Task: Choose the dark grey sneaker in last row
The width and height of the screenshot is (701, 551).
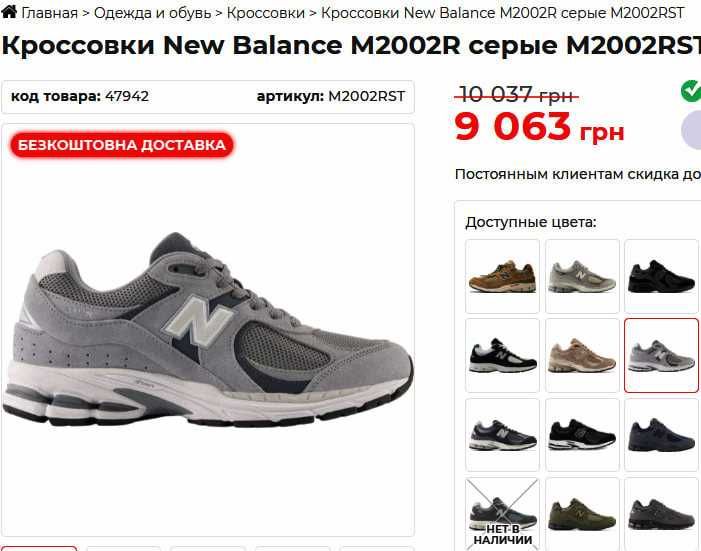Action: (x=662, y=514)
